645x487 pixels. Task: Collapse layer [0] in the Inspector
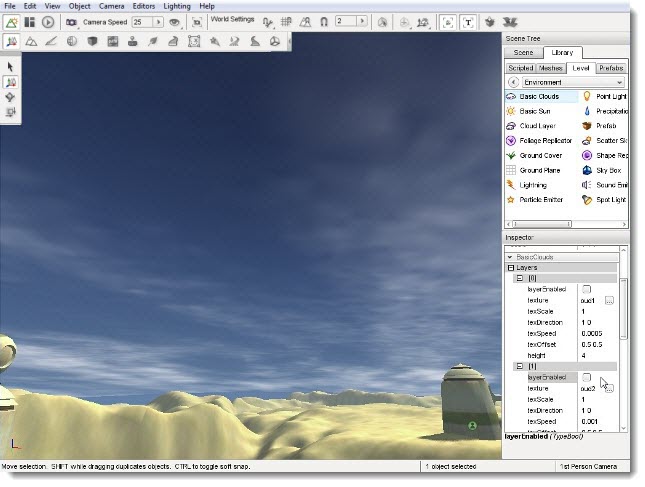coord(519,278)
